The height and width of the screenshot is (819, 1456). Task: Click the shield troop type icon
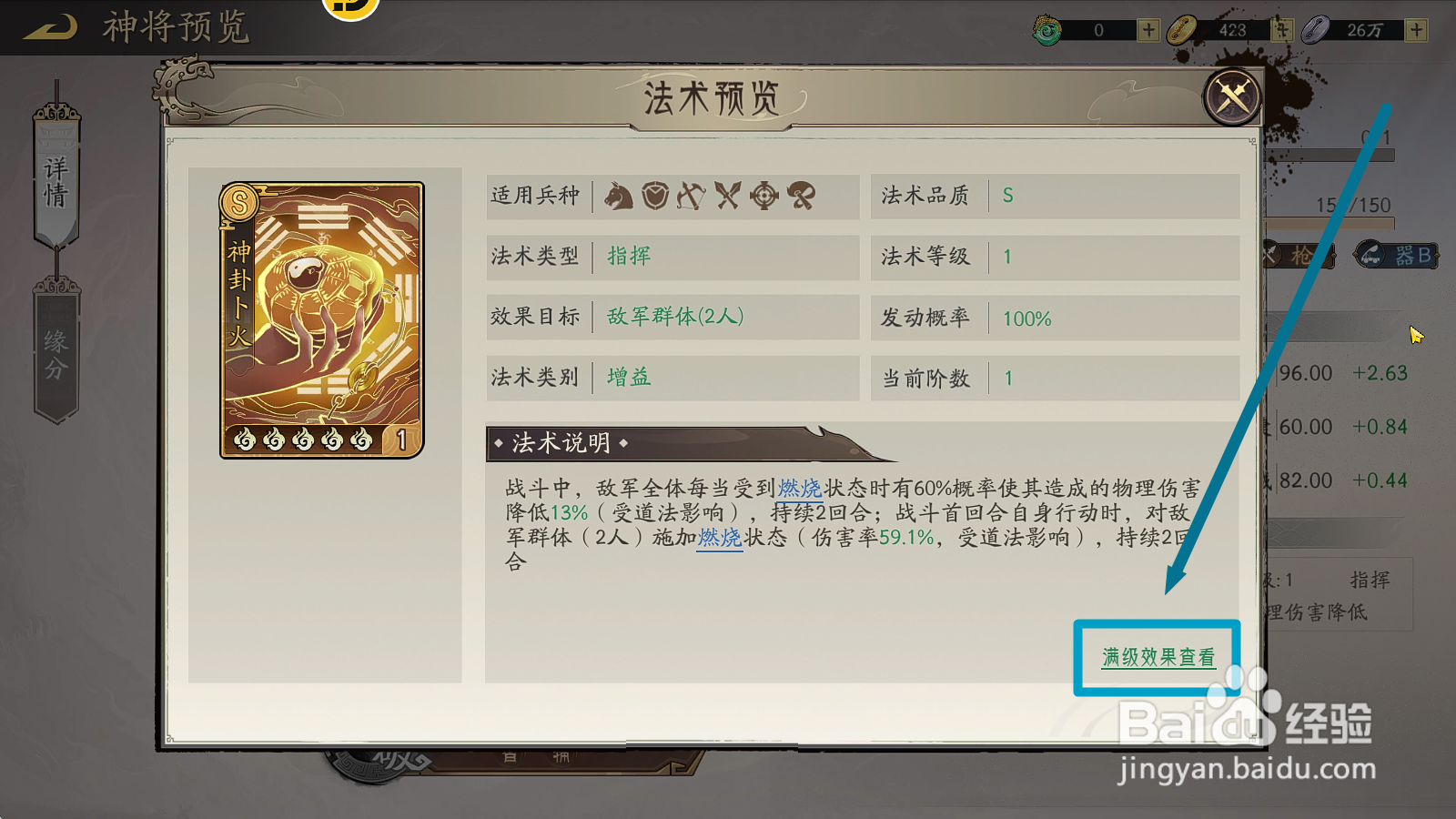tap(655, 196)
